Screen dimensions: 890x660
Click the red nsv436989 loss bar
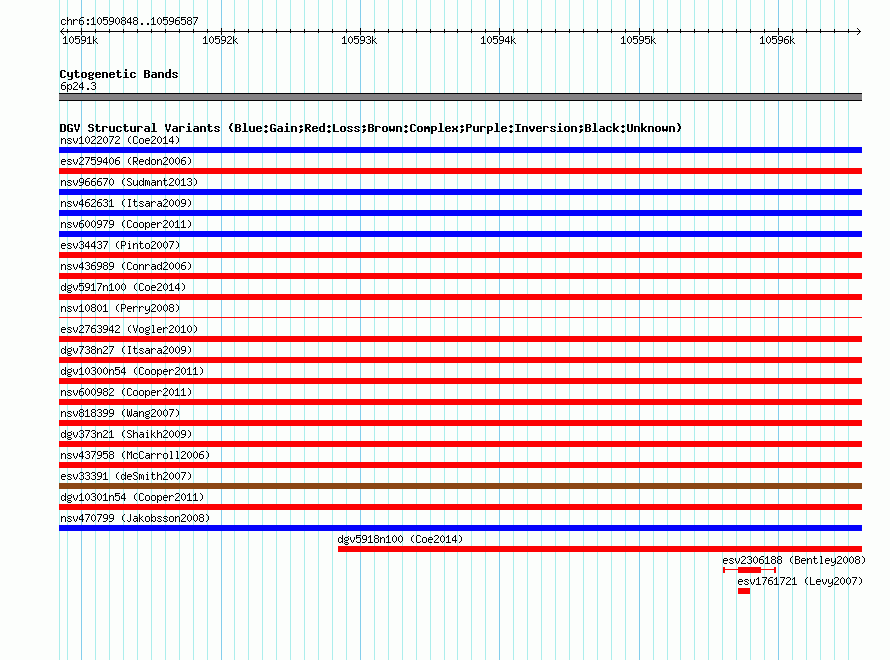(x=460, y=276)
